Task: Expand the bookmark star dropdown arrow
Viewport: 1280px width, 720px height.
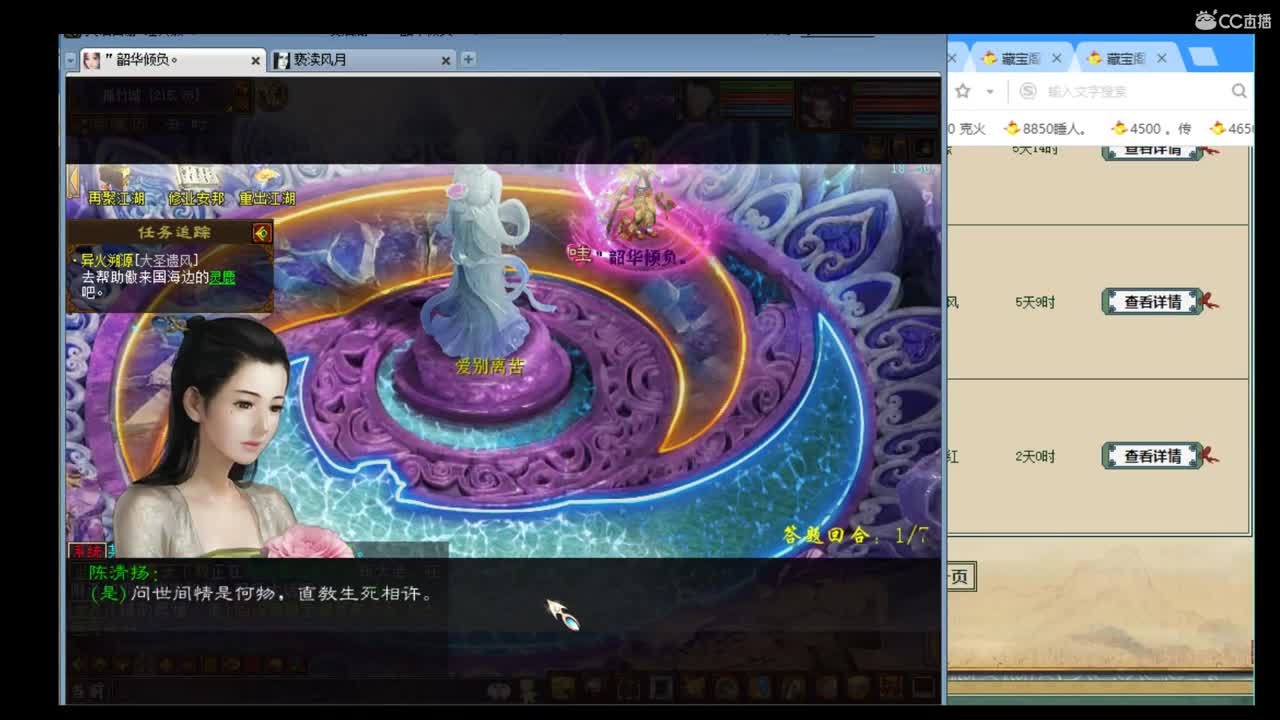Action: tap(990, 91)
